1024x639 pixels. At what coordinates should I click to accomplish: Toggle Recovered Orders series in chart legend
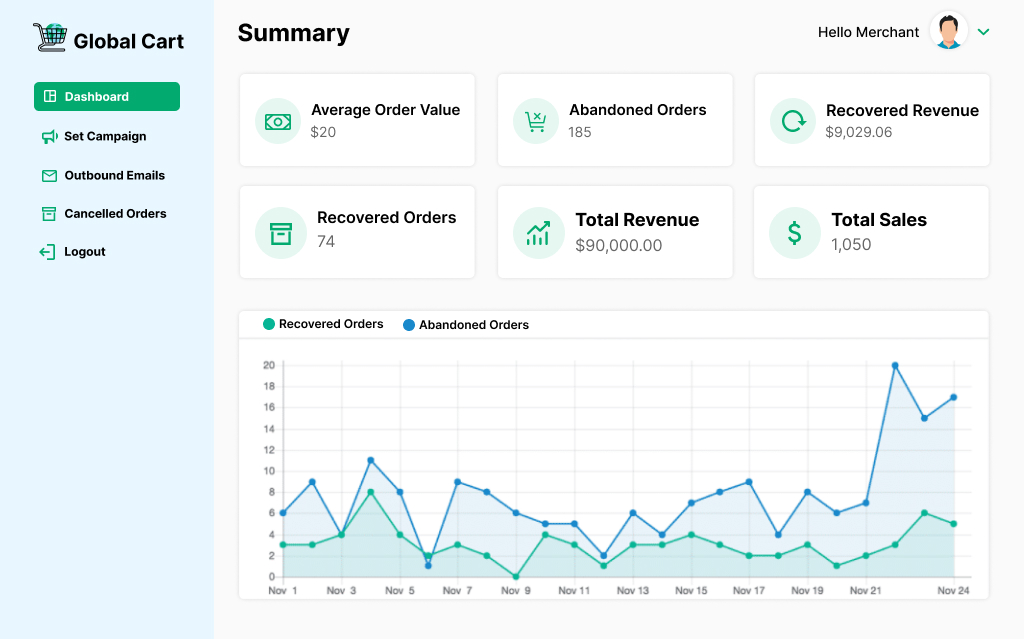click(x=330, y=324)
